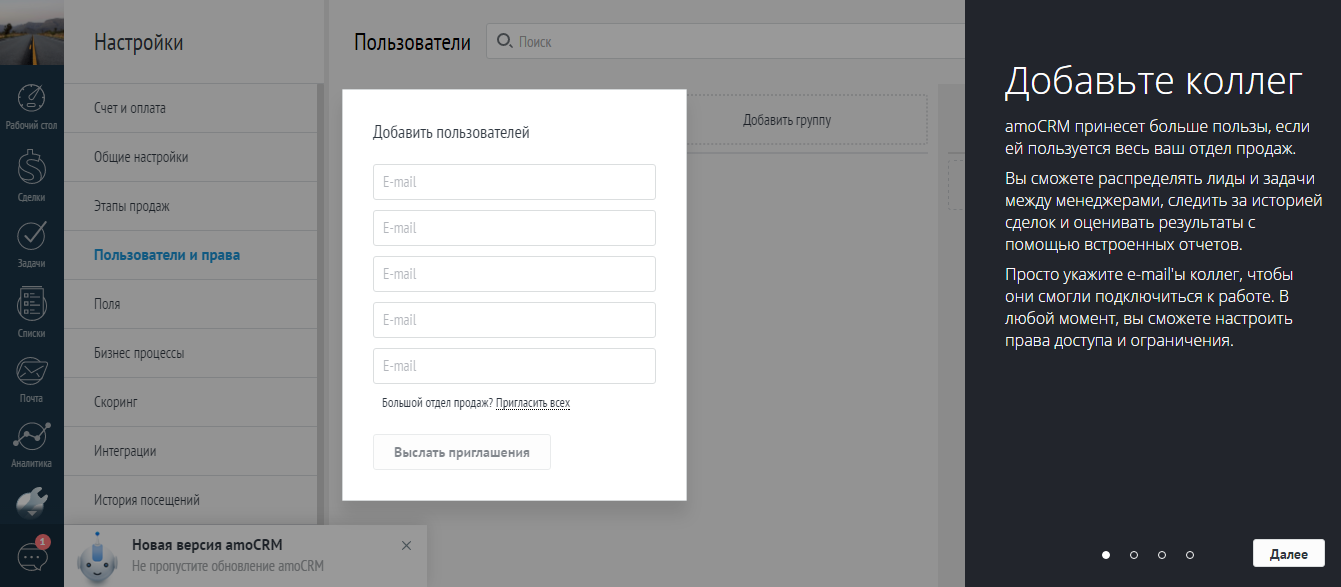
Task: Select the second onboarding slide dot
Action: coord(1133,552)
